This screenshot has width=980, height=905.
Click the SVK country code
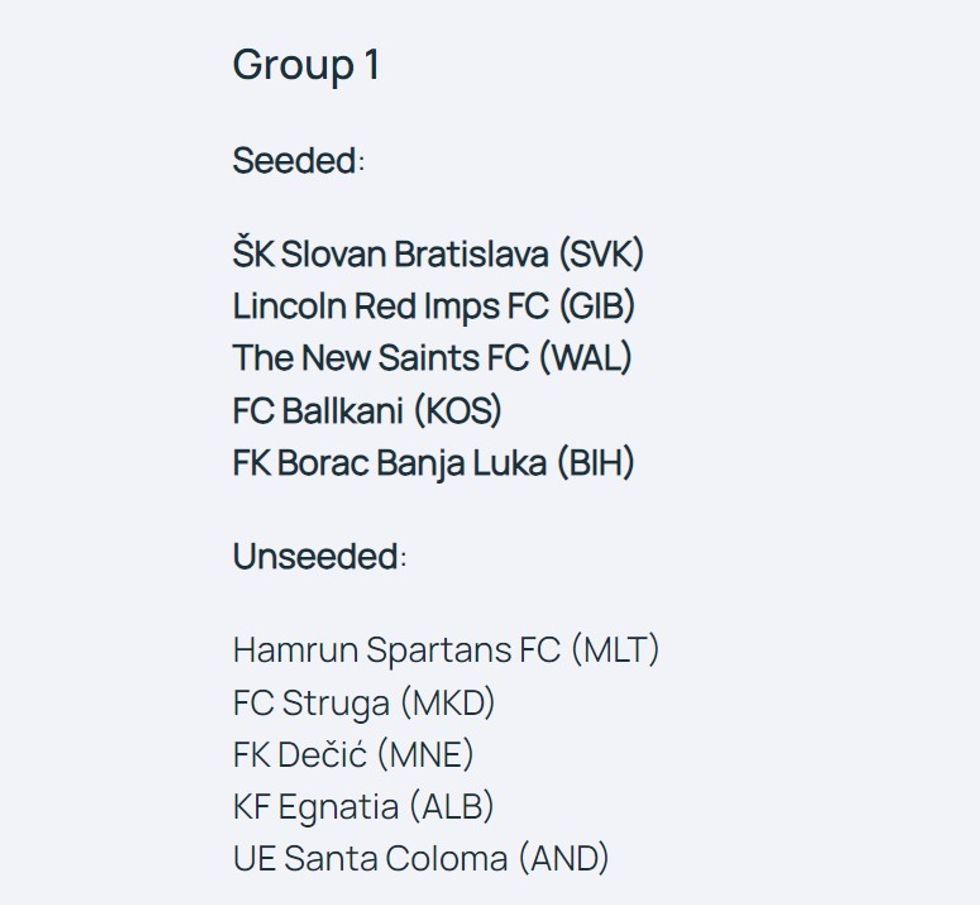[x=601, y=254]
